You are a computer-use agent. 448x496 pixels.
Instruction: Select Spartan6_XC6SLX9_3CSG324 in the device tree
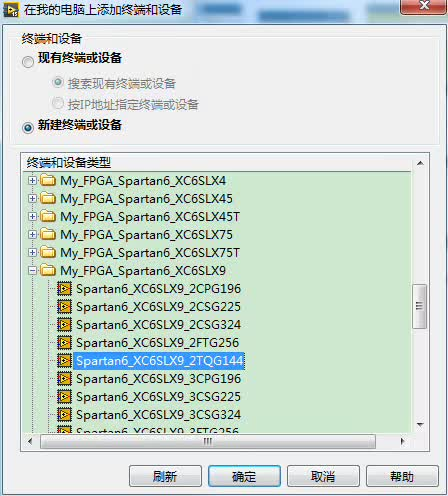point(158,415)
